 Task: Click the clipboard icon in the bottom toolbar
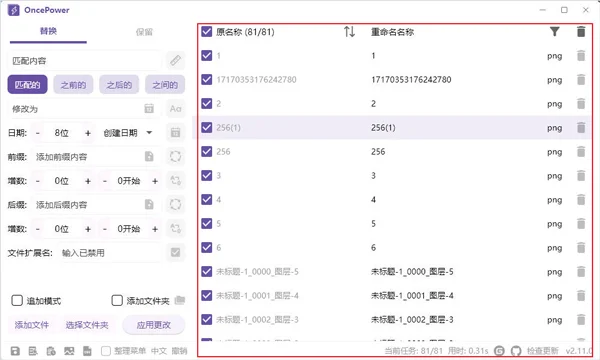click(51, 351)
